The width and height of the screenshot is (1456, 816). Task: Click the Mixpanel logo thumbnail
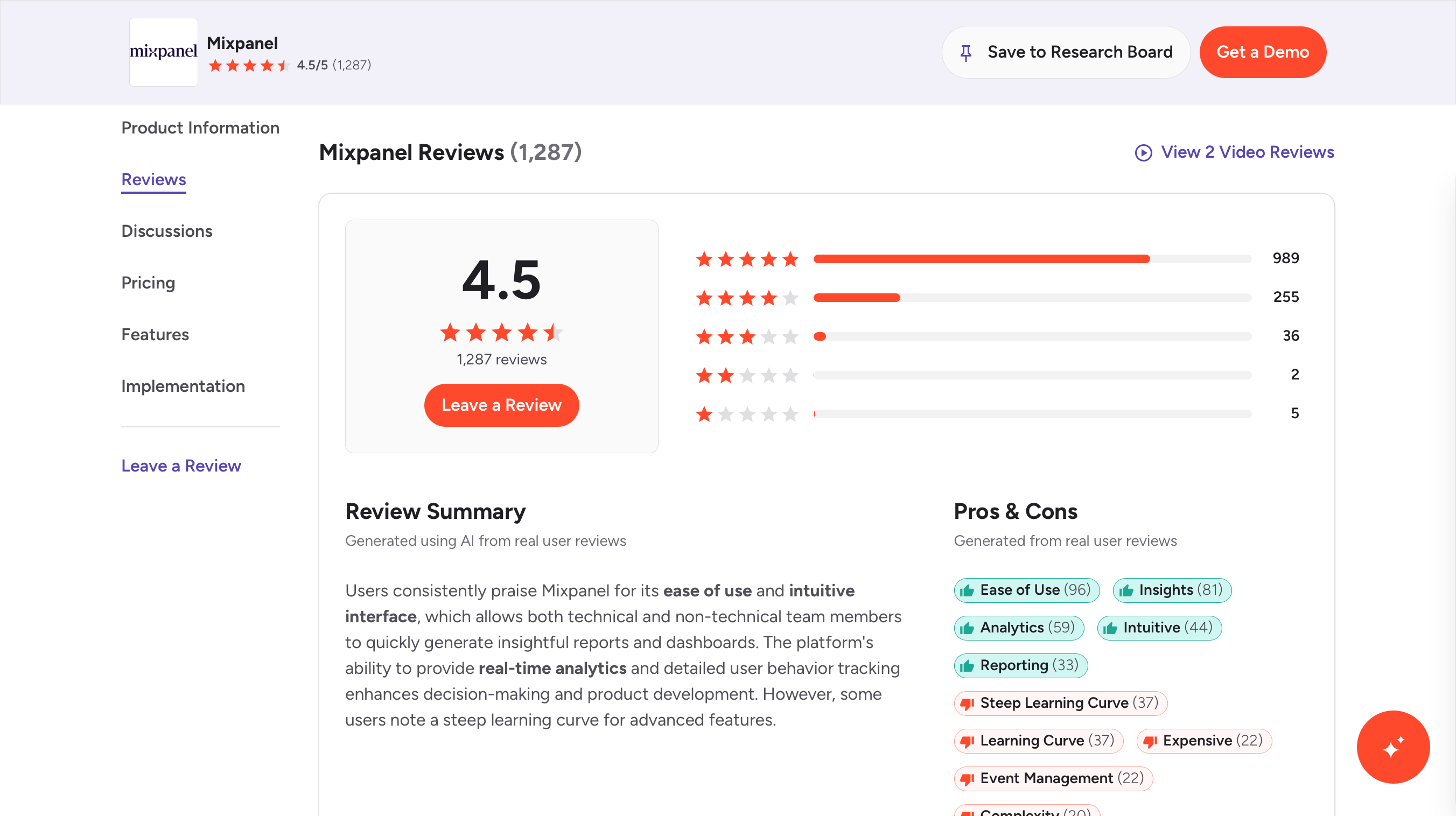(x=163, y=52)
